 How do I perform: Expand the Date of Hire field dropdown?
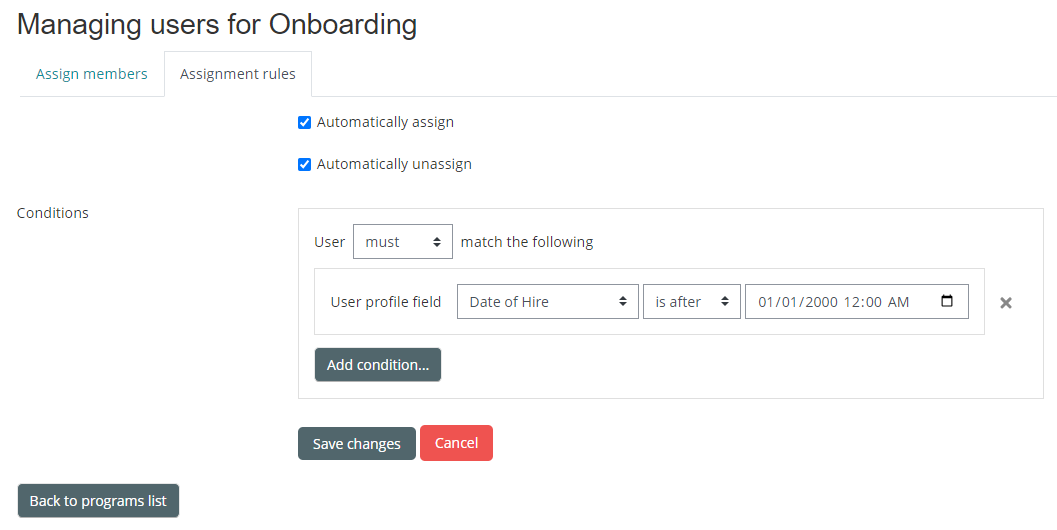pos(547,302)
